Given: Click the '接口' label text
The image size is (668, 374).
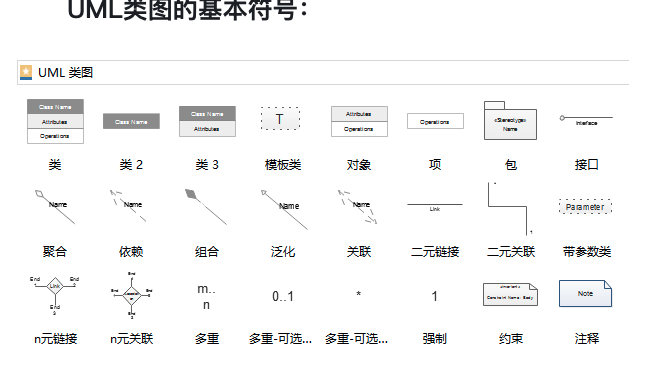Looking at the screenshot, I should click(587, 164).
